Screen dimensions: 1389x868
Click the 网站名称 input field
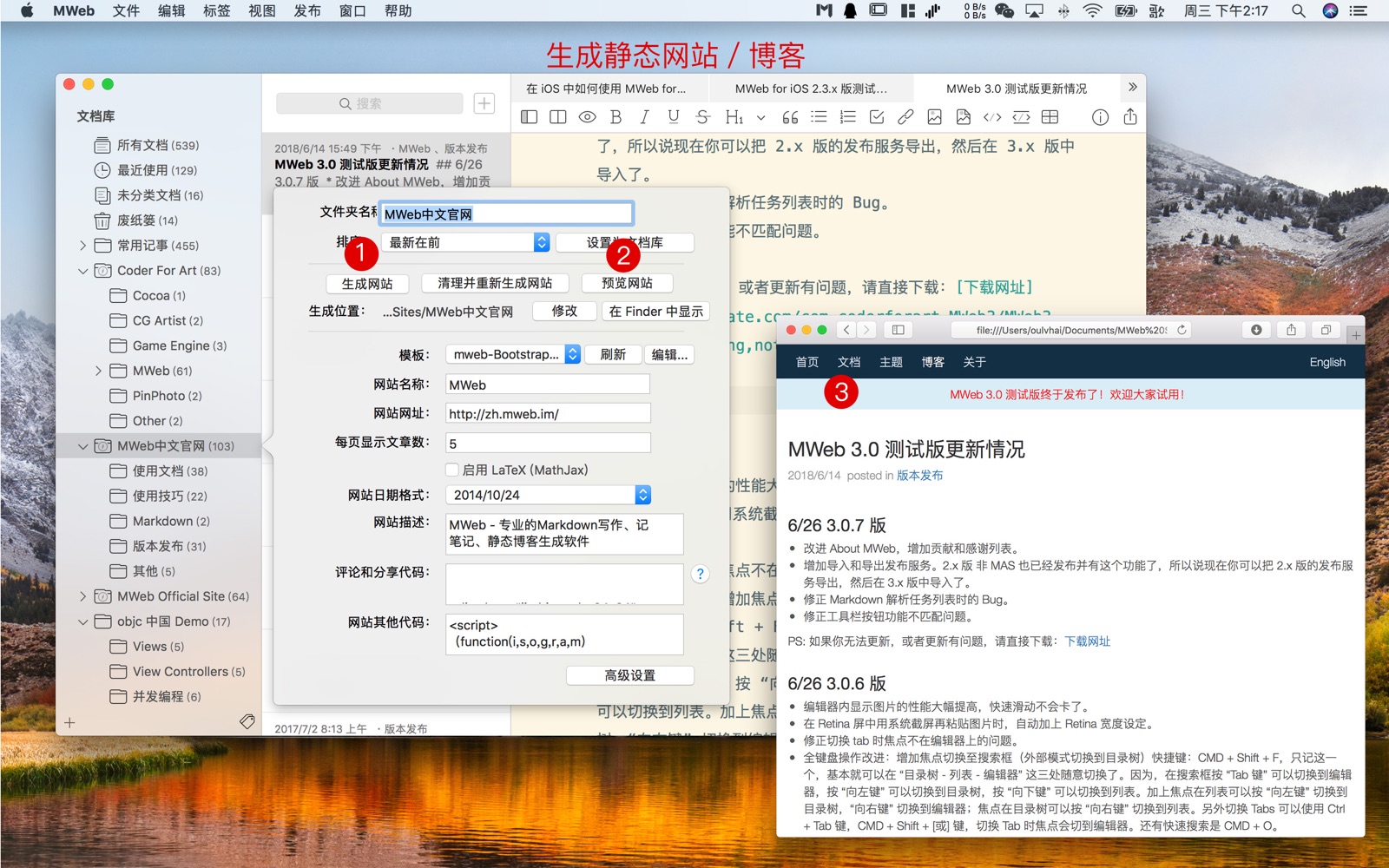tap(548, 385)
